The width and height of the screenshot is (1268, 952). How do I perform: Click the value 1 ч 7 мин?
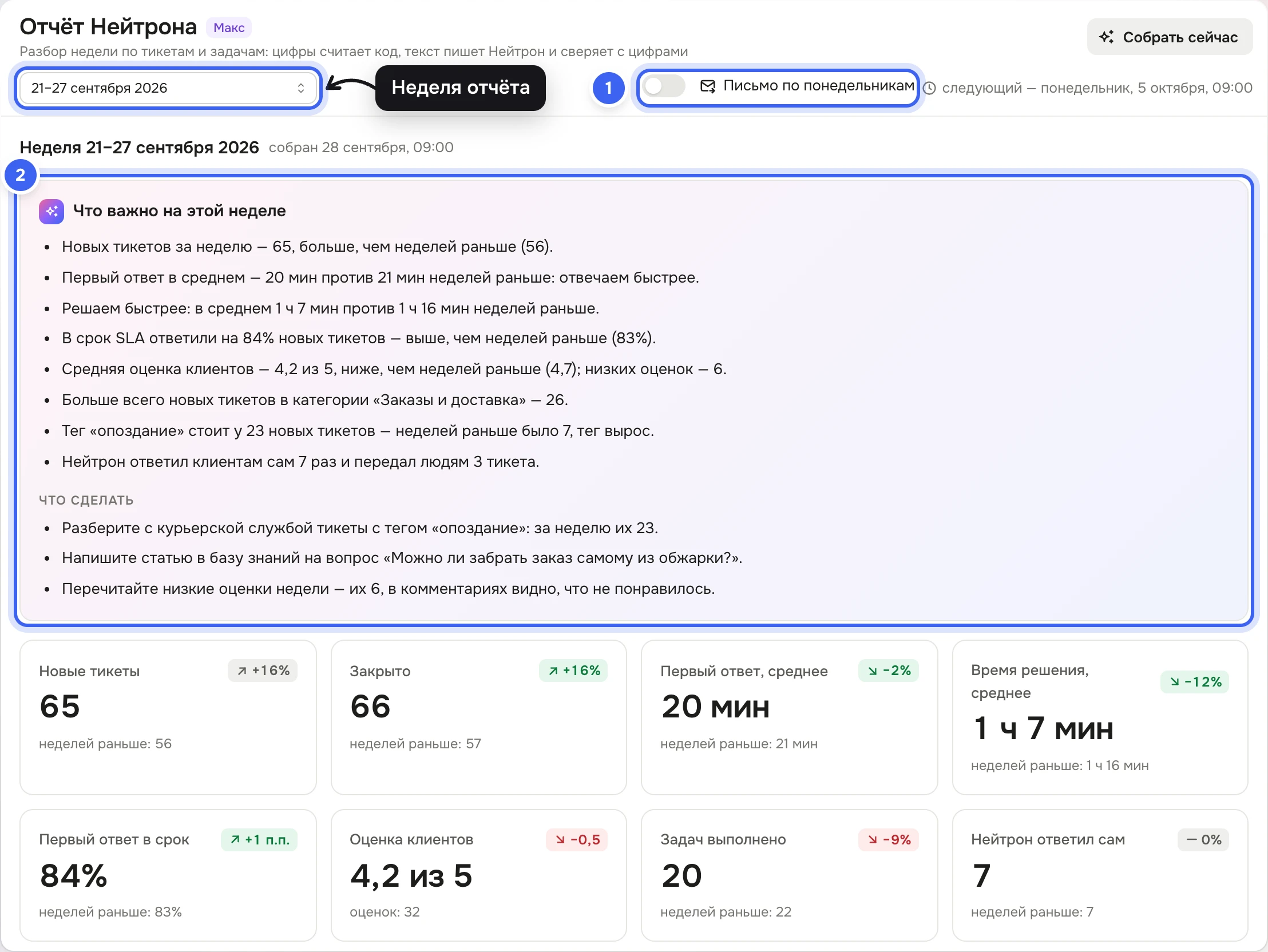1043,728
